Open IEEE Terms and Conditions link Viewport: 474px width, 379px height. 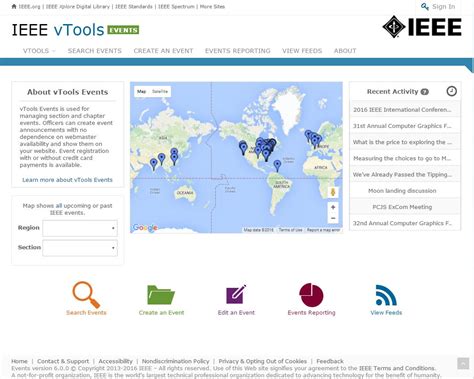397,368
